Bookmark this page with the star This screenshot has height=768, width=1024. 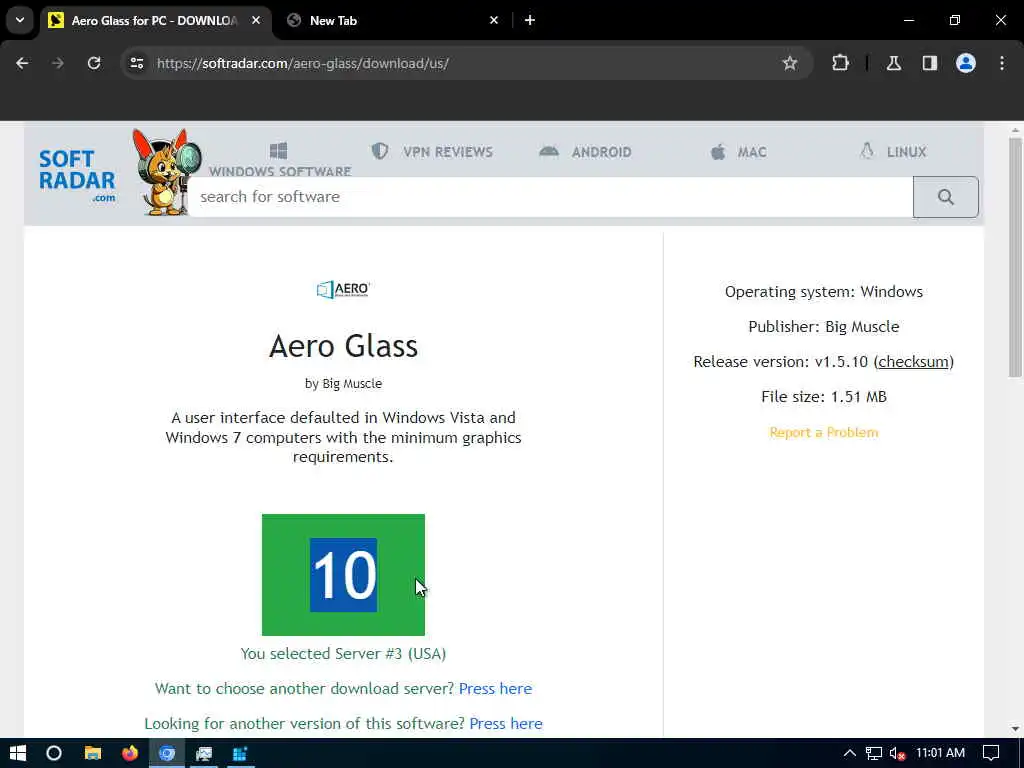(x=790, y=63)
